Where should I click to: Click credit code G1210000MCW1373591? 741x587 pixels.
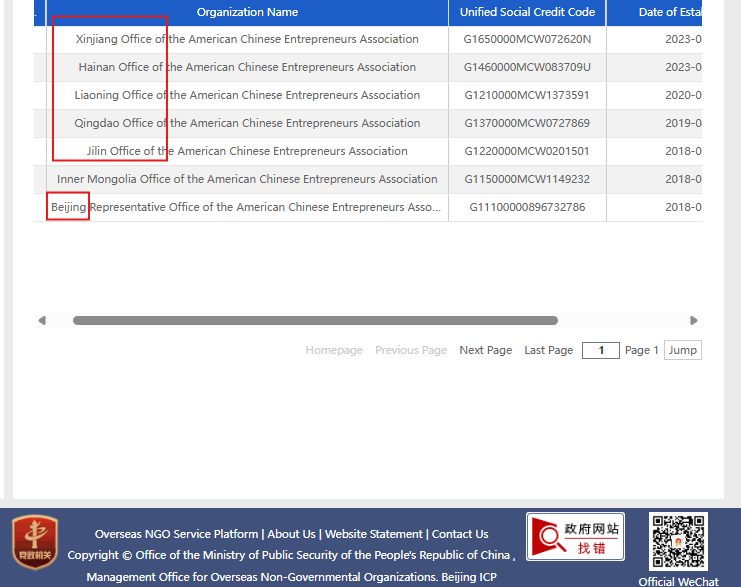coord(527,95)
